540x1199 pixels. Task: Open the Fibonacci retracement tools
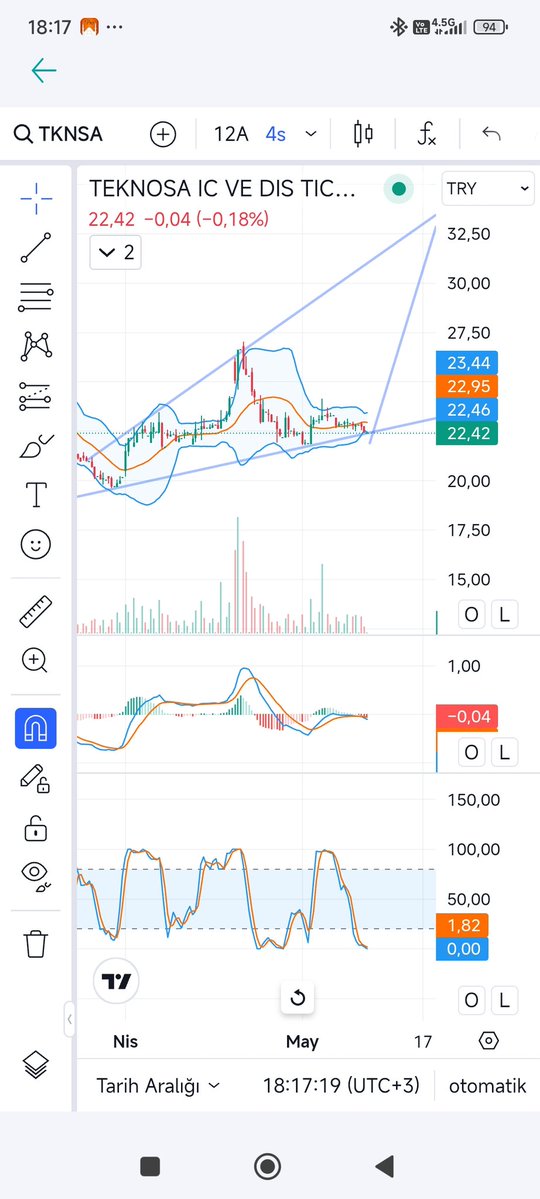point(36,297)
